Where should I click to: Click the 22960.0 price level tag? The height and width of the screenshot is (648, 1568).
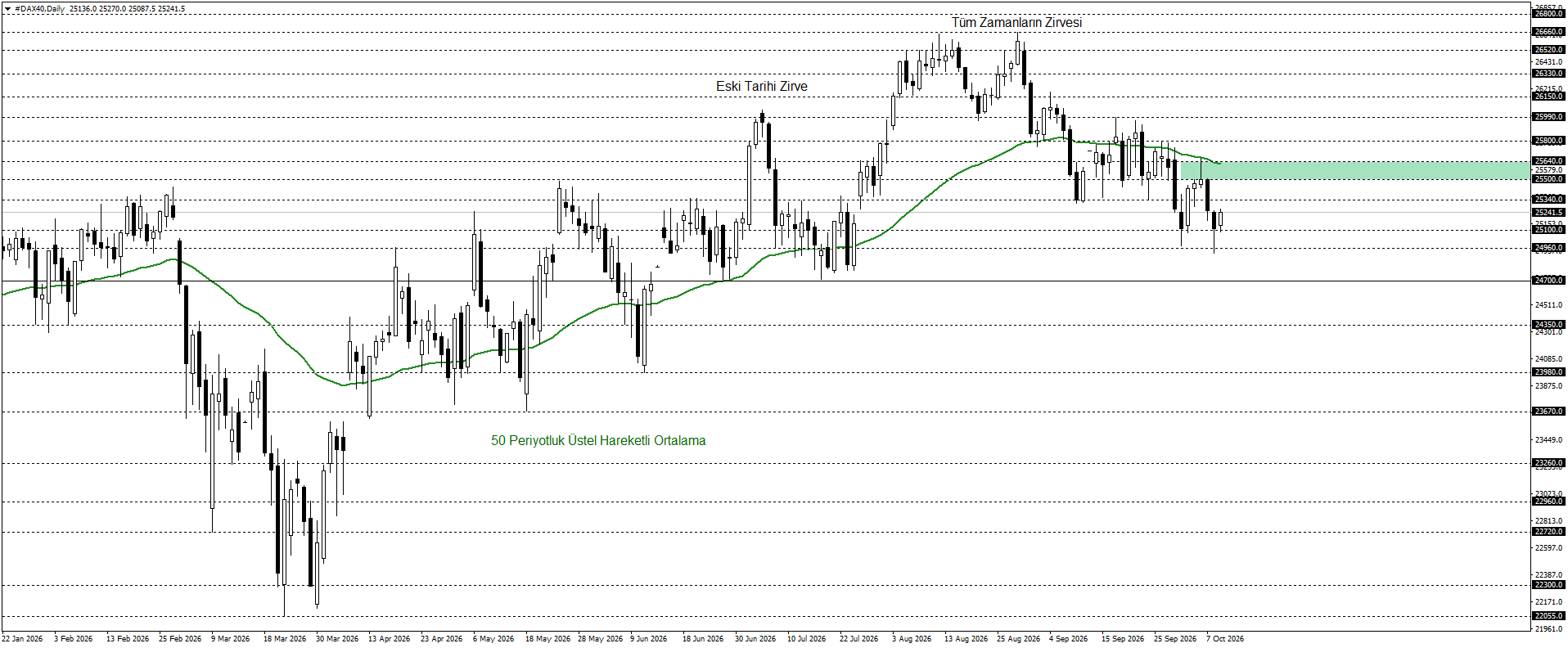(x=1548, y=502)
